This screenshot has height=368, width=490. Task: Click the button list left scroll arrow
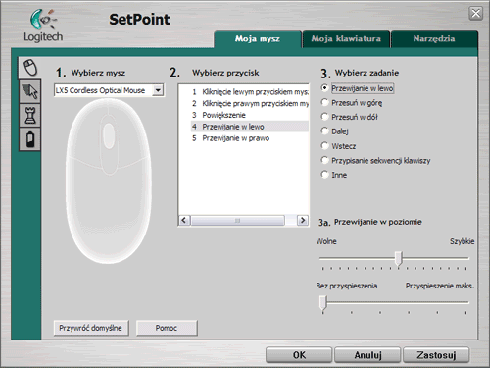pyautogui.click(x=184, y=221)
